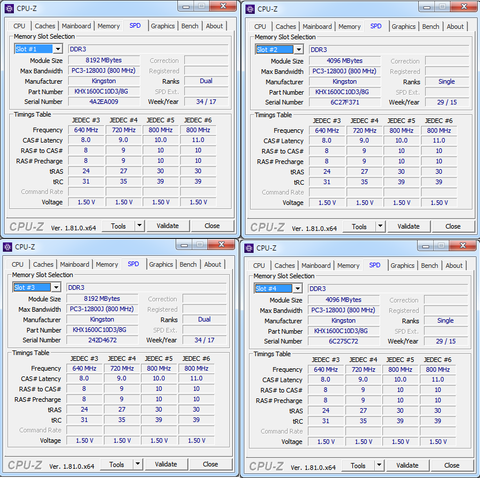
Task: Expand Tools arrow in Slot #3 window
Action: coord(137,464)
